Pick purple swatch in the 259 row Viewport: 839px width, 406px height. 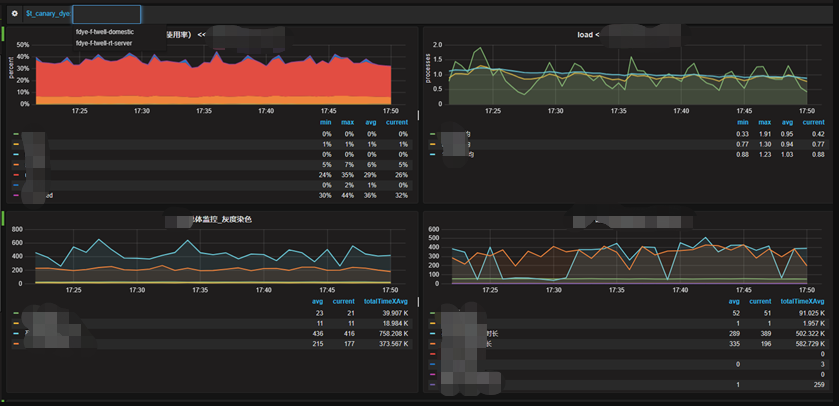432,384
